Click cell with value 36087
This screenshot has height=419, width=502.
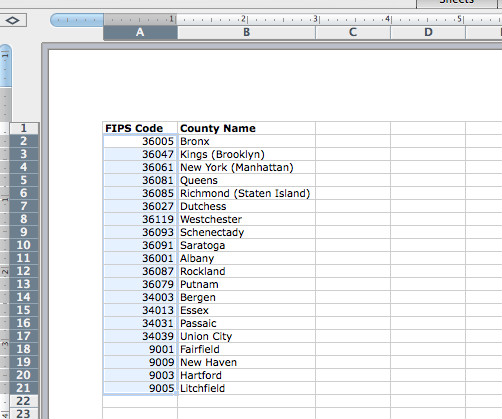click(x=140, y=271)
